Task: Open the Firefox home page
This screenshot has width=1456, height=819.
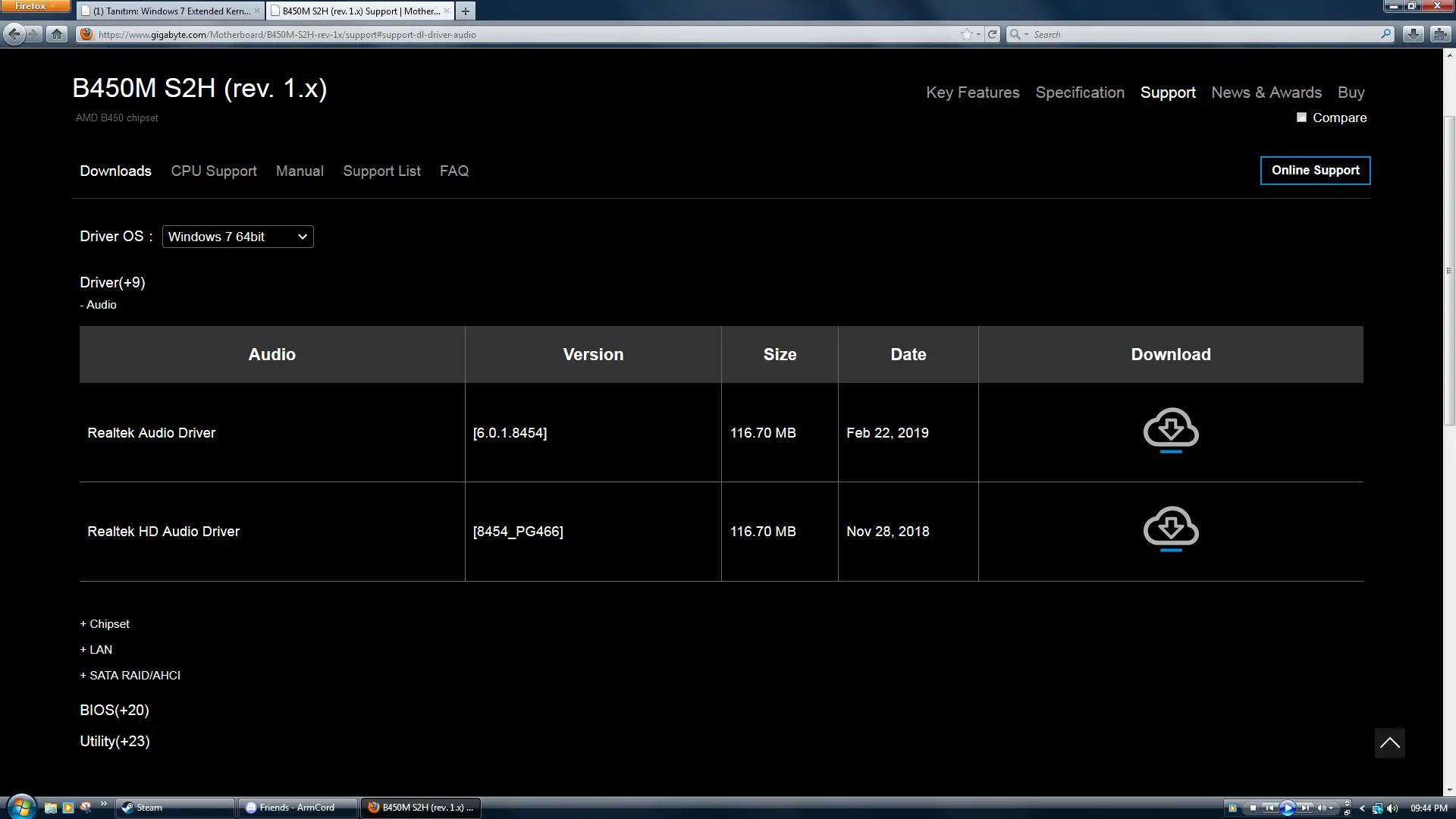Action: click(57, 34)
